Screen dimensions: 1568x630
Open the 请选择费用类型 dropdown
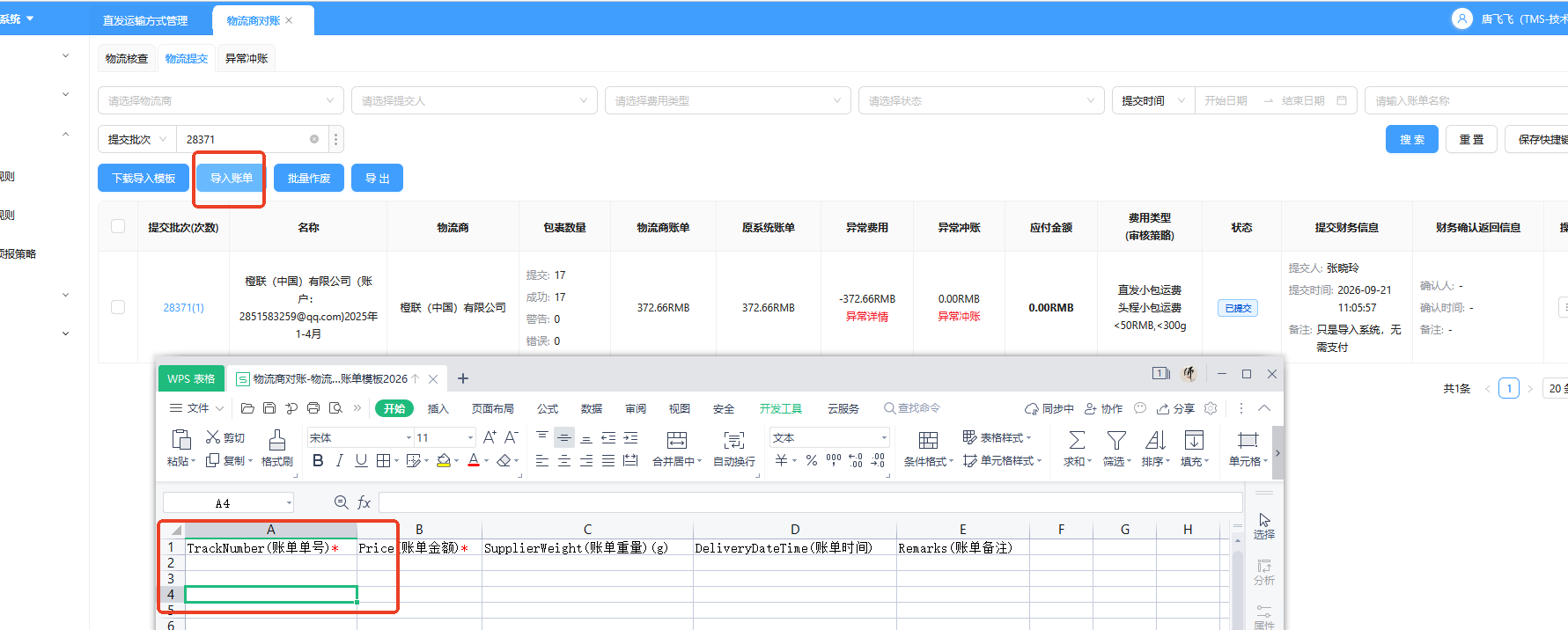point(728,100)
